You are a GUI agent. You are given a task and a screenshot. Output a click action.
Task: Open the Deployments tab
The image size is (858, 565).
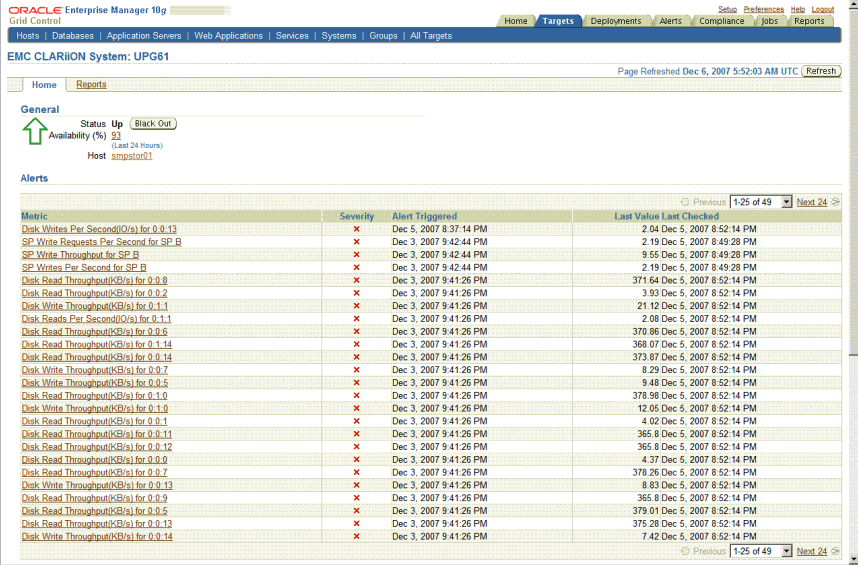click(616, 21)
